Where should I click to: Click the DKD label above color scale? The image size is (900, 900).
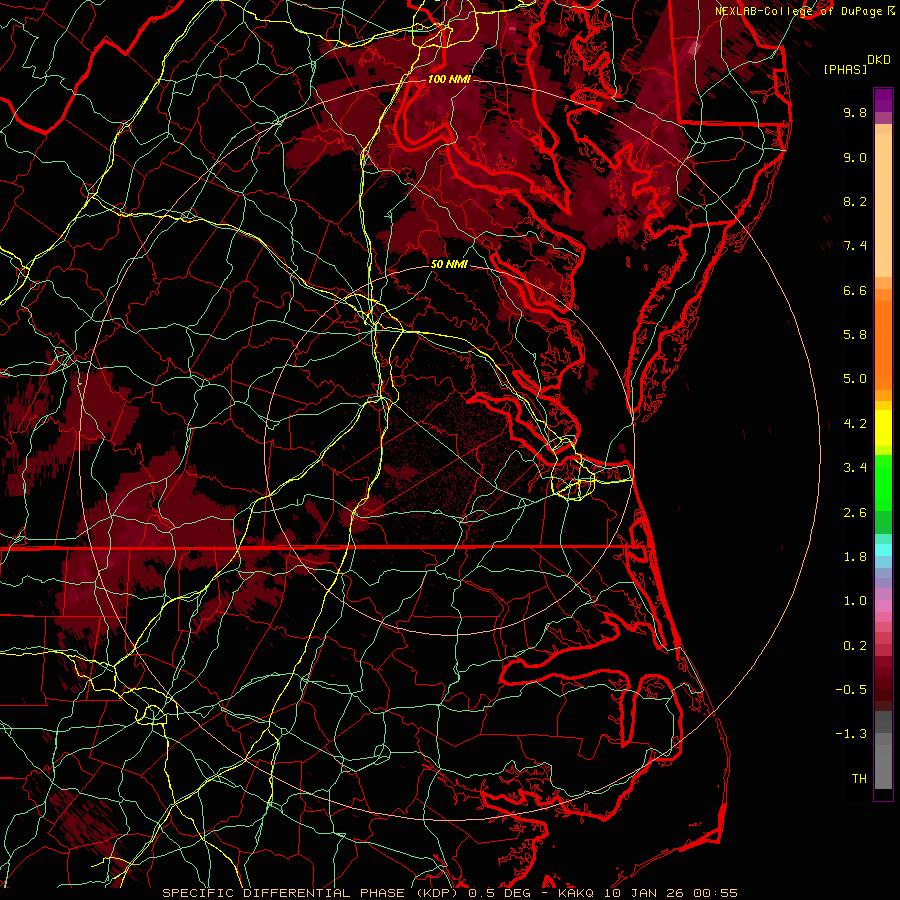pyautogui.click(x=879, y=60)
